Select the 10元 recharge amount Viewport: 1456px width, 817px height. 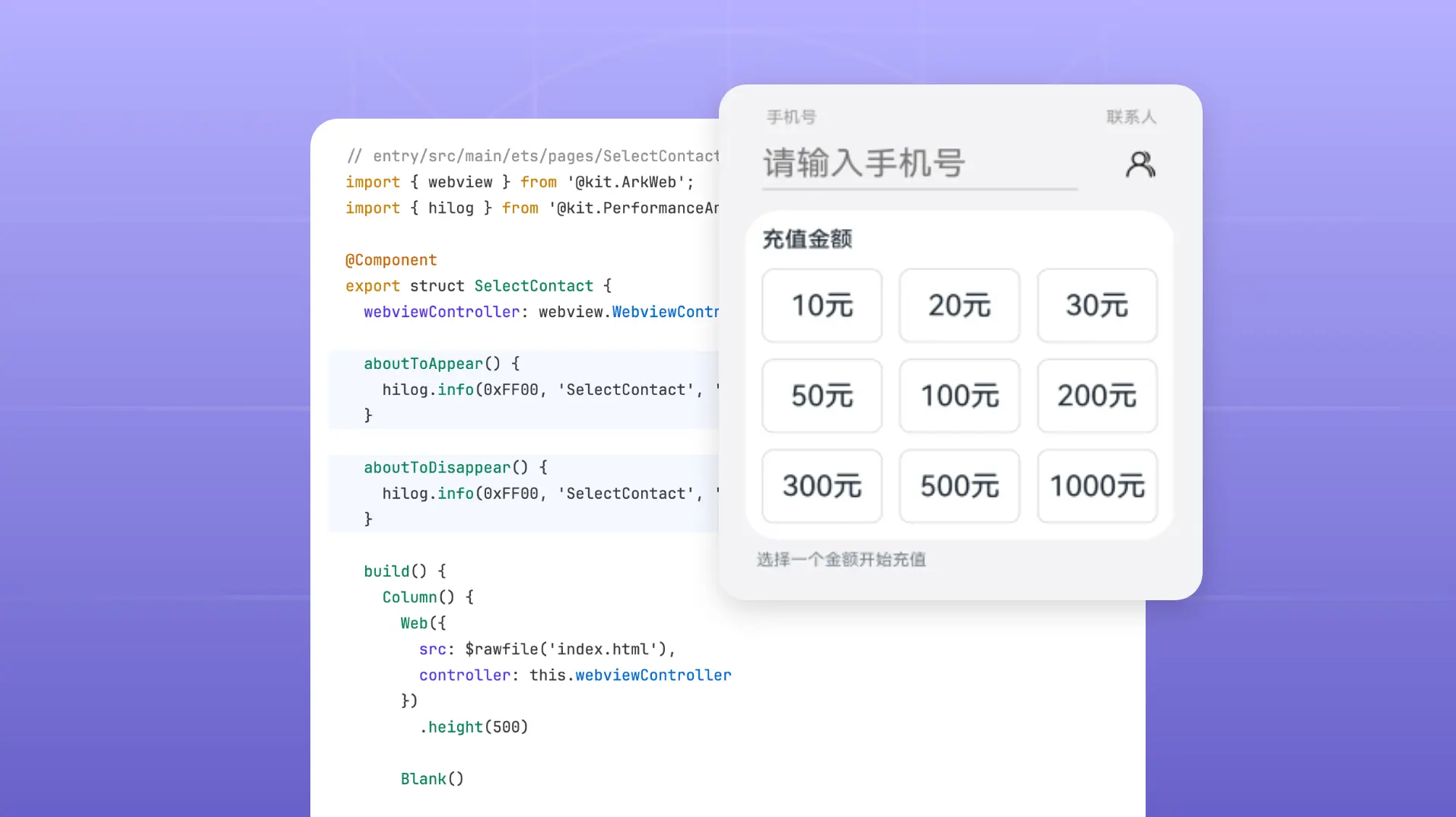[822, 305]
